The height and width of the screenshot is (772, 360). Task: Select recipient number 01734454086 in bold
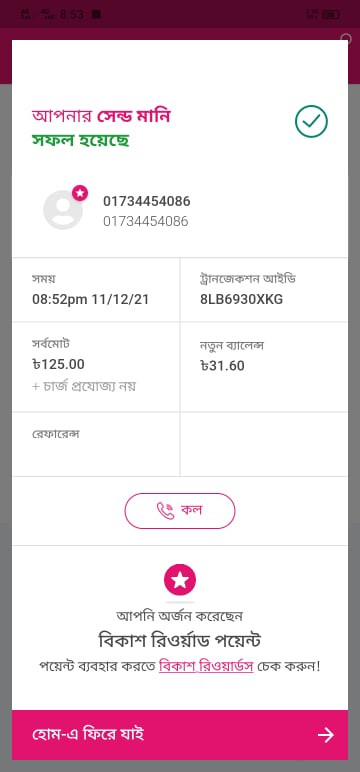[147, 201]
